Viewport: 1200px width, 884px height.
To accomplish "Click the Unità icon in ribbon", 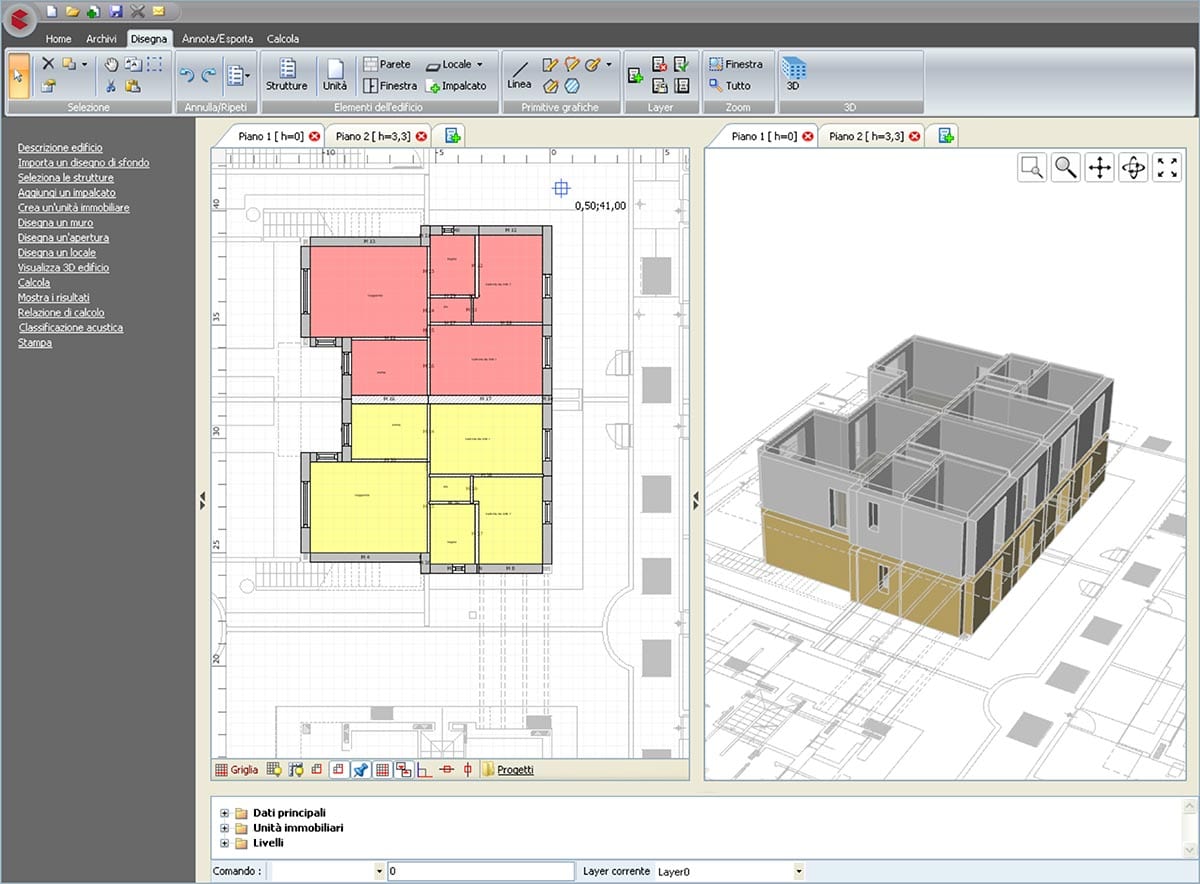I will pos(335,75).
